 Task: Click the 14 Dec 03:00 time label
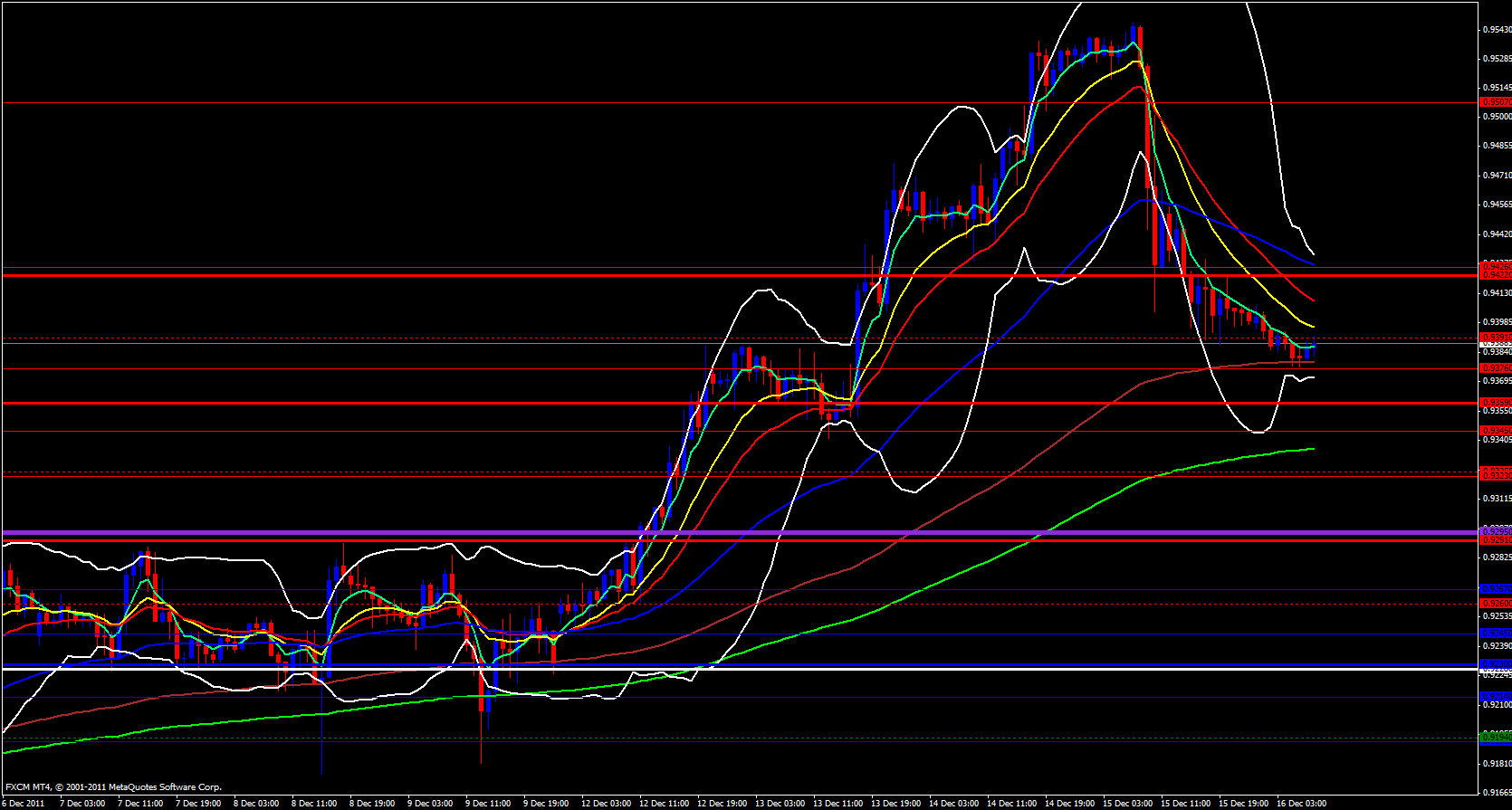tap(952, 803)
